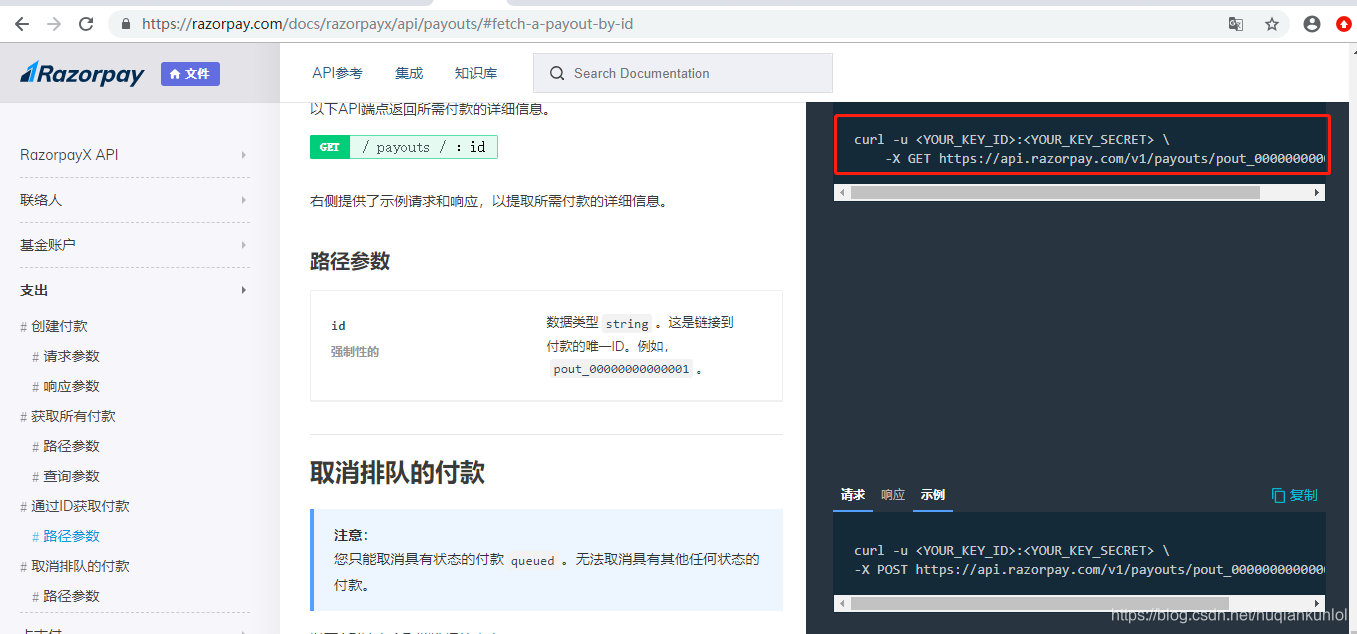Go to 取消排队的付款 sidebar link
This screenshot has width=1357, height=634.
[80, 566]
